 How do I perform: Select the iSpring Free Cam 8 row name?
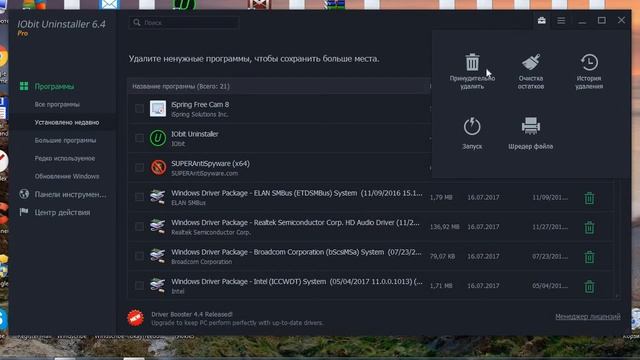coord(200,104)
